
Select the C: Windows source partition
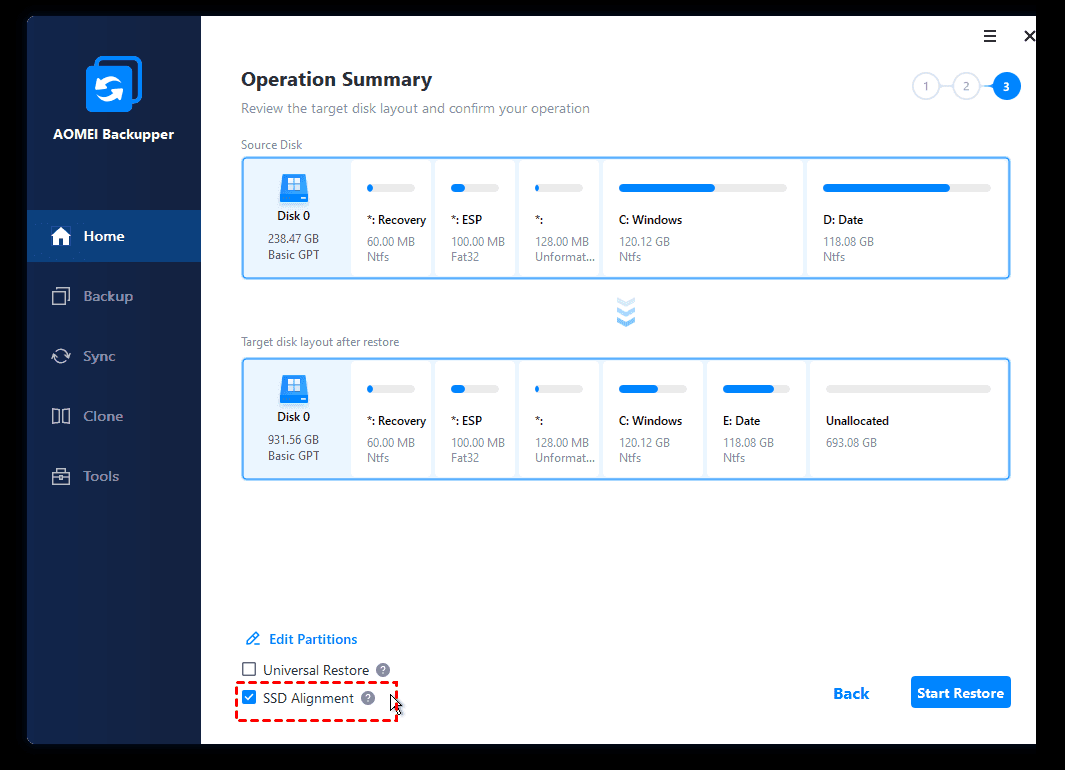(x=702, y=218)
